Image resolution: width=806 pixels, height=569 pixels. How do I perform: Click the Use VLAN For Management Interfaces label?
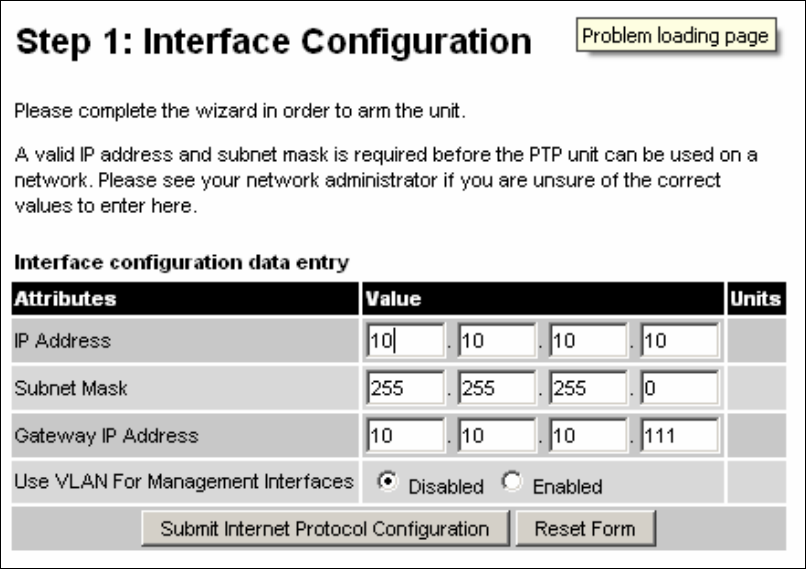tap(184, 482)
